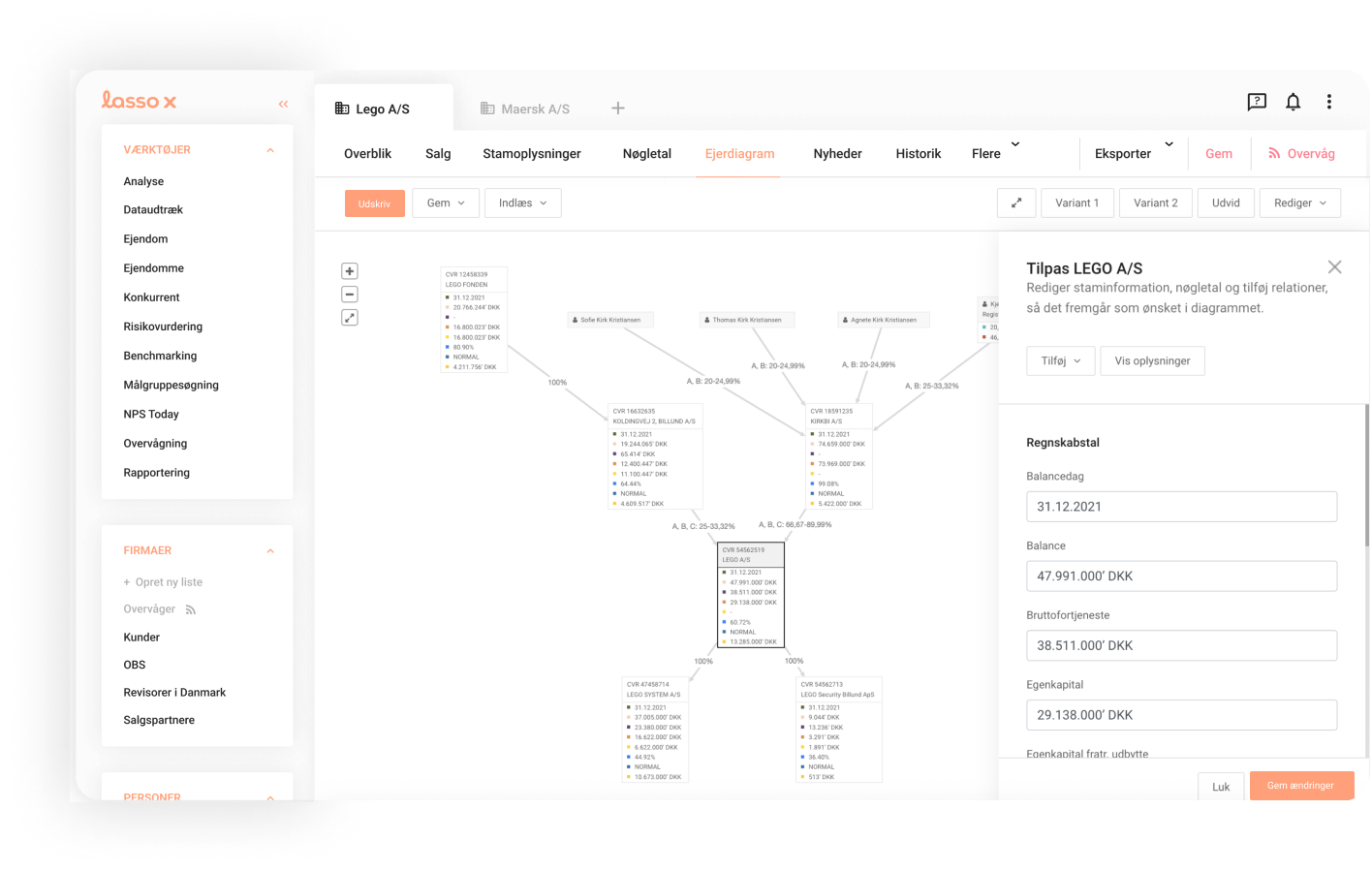Screen dimensions: 1372x872
Task: Switch to the Maersk A/S tab
Action: [x=525, y=109]
